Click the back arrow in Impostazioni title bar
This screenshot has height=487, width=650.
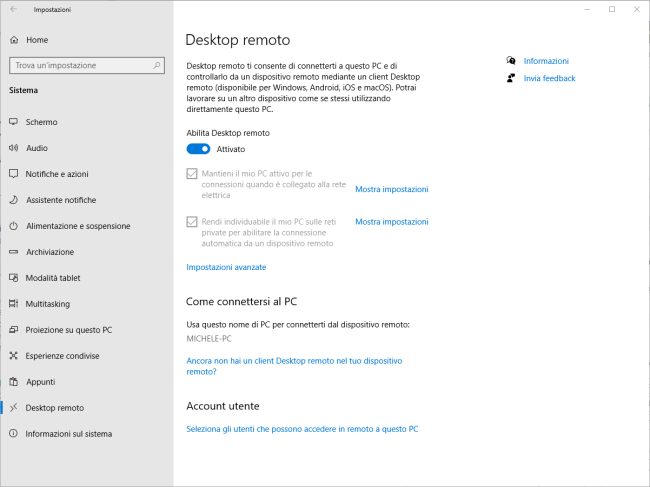[13, 9]
